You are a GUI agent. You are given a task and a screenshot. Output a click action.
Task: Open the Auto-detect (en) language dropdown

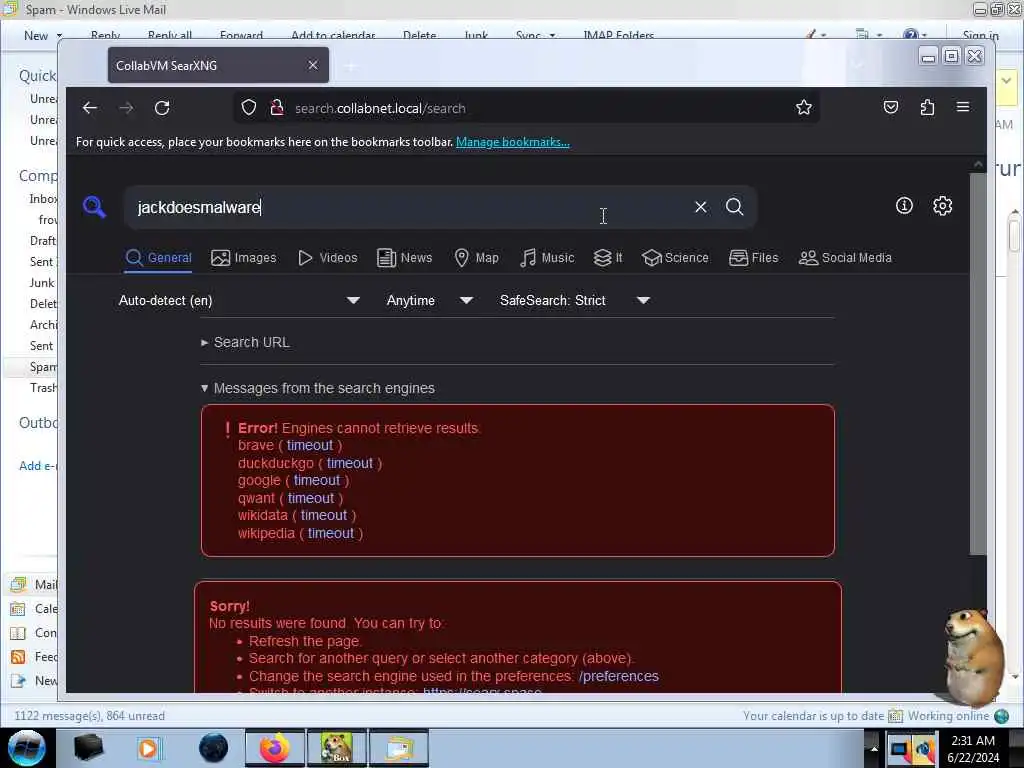click(x=239, y=300)
